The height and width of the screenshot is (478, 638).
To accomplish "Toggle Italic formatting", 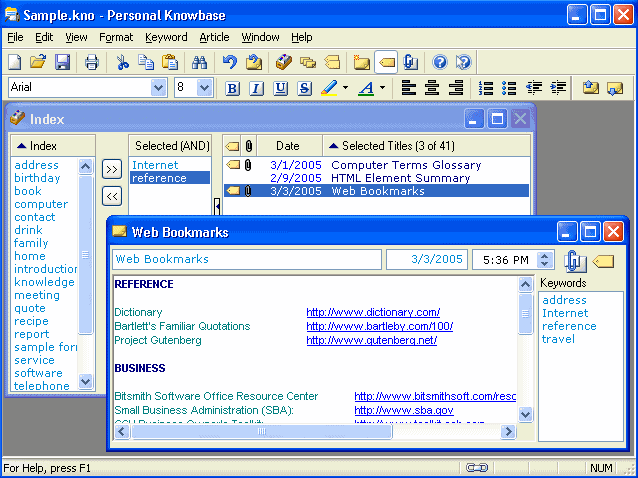I will pos(256,88).
